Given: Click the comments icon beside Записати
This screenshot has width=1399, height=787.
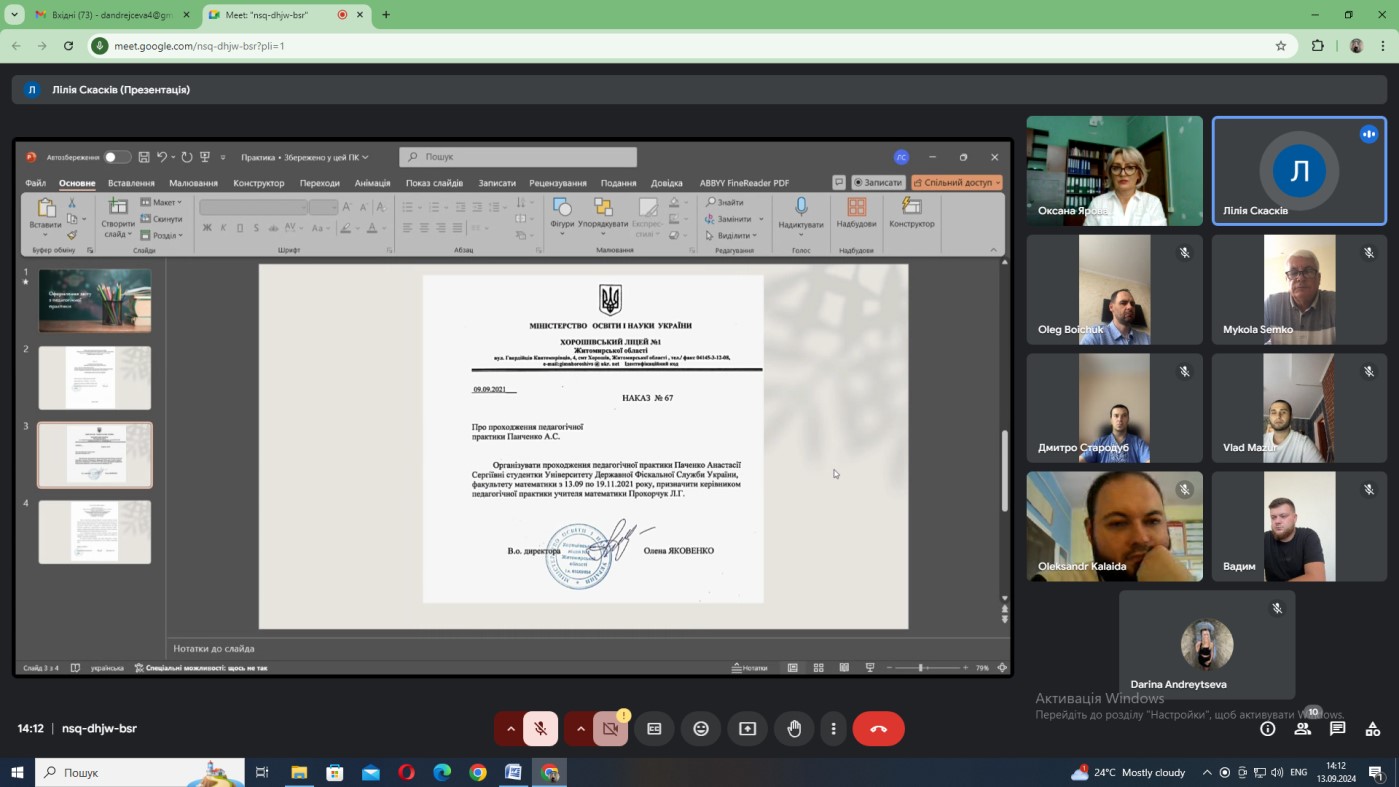Looking at the screenshot, I should pos(839,183).
